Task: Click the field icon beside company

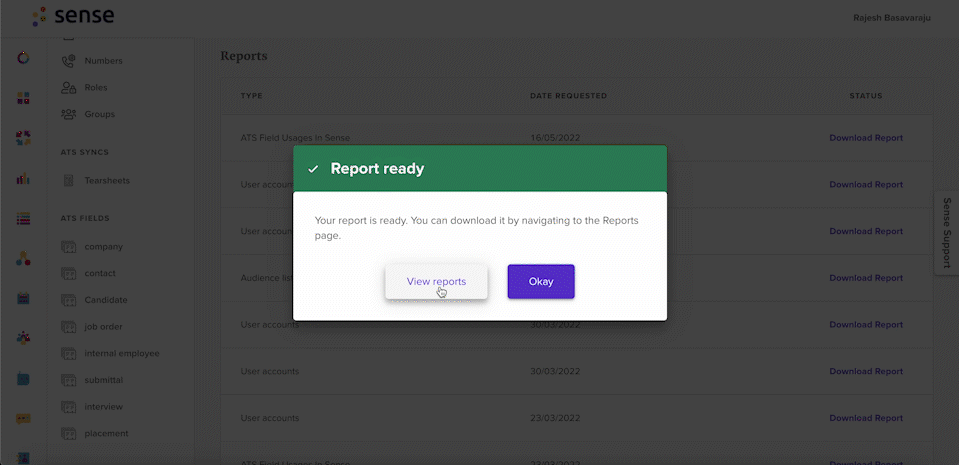Action: point(68,247)
